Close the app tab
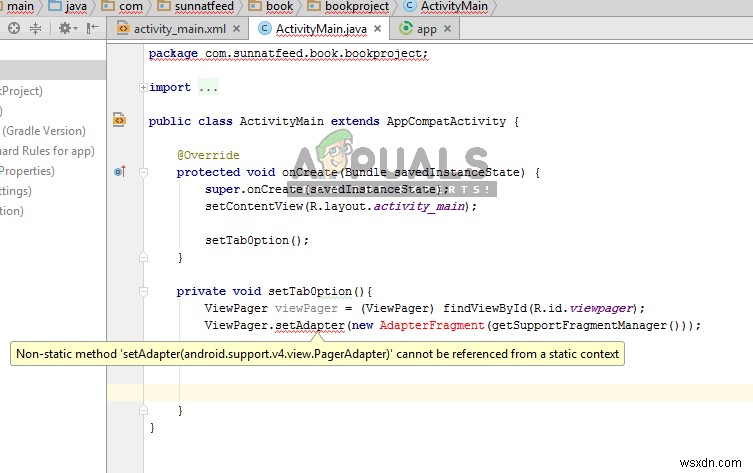The image size is (753, 473). pos(448,29)
